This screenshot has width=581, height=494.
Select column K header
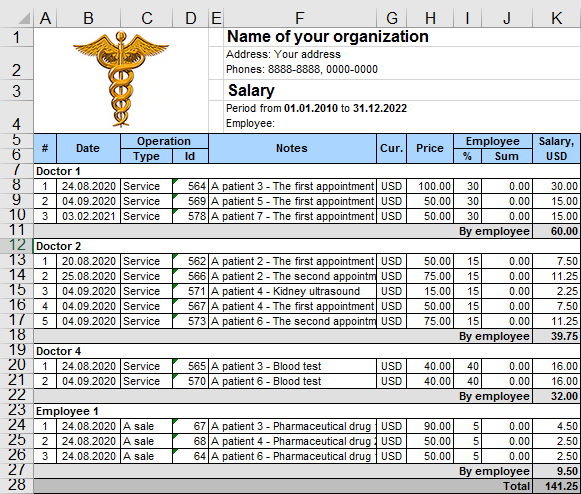(x=557, y=18)
